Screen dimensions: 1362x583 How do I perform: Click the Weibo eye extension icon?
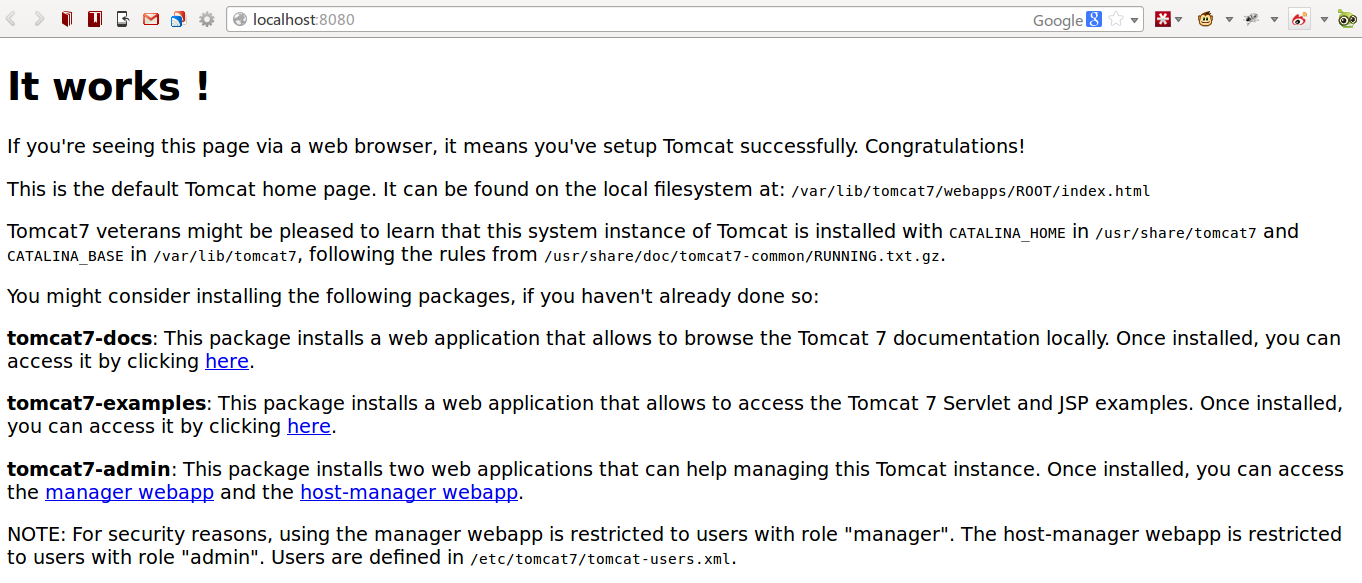click(1299, 19)
